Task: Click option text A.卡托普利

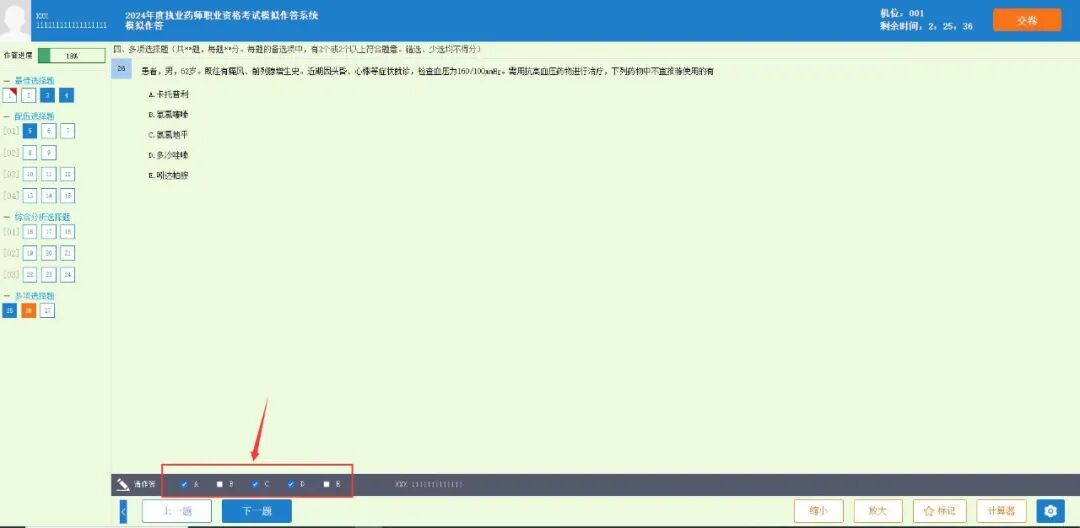Action: click(169, 93)
